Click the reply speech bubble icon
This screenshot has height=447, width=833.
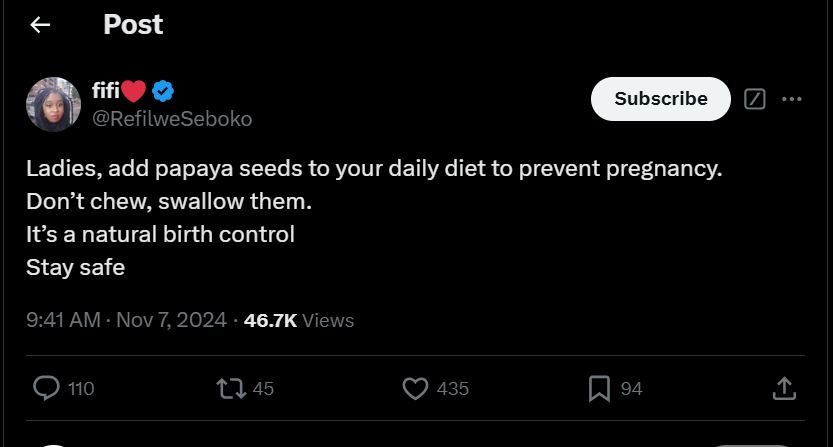[x=46, y=388]
